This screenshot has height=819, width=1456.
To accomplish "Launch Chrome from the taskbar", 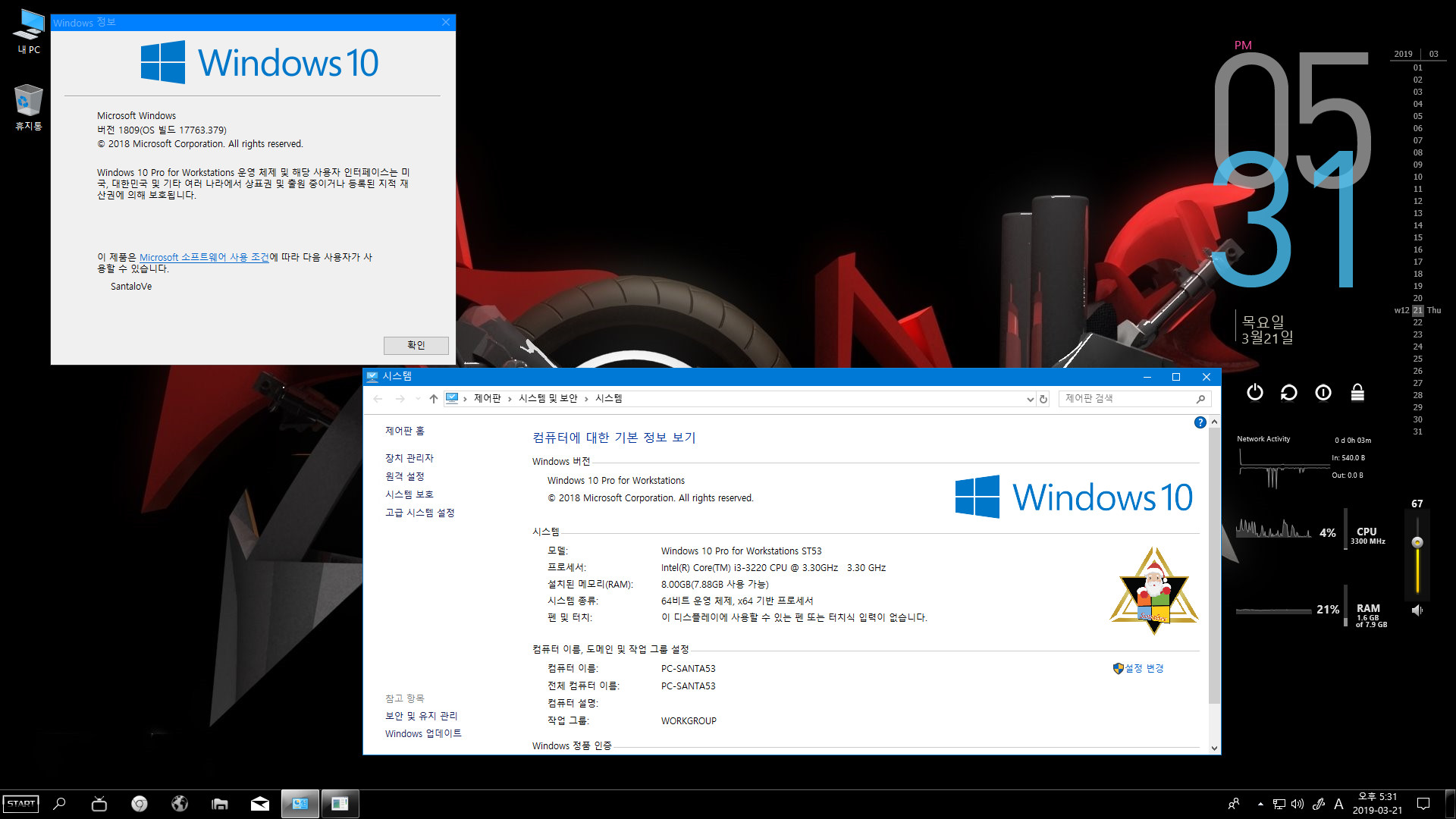I will click(140, 804).
